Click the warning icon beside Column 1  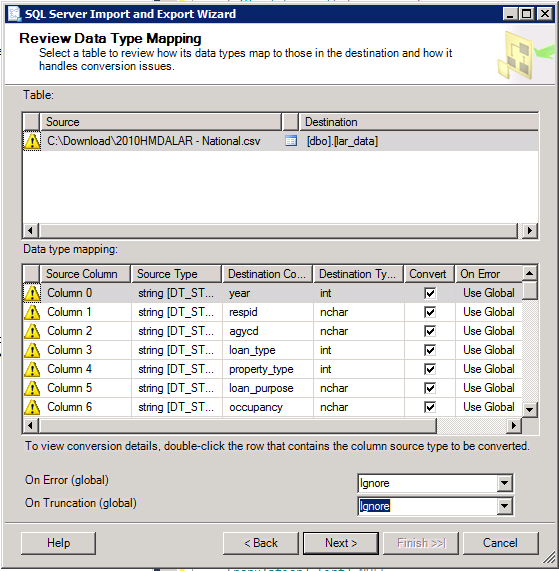(x=32, y=312)
